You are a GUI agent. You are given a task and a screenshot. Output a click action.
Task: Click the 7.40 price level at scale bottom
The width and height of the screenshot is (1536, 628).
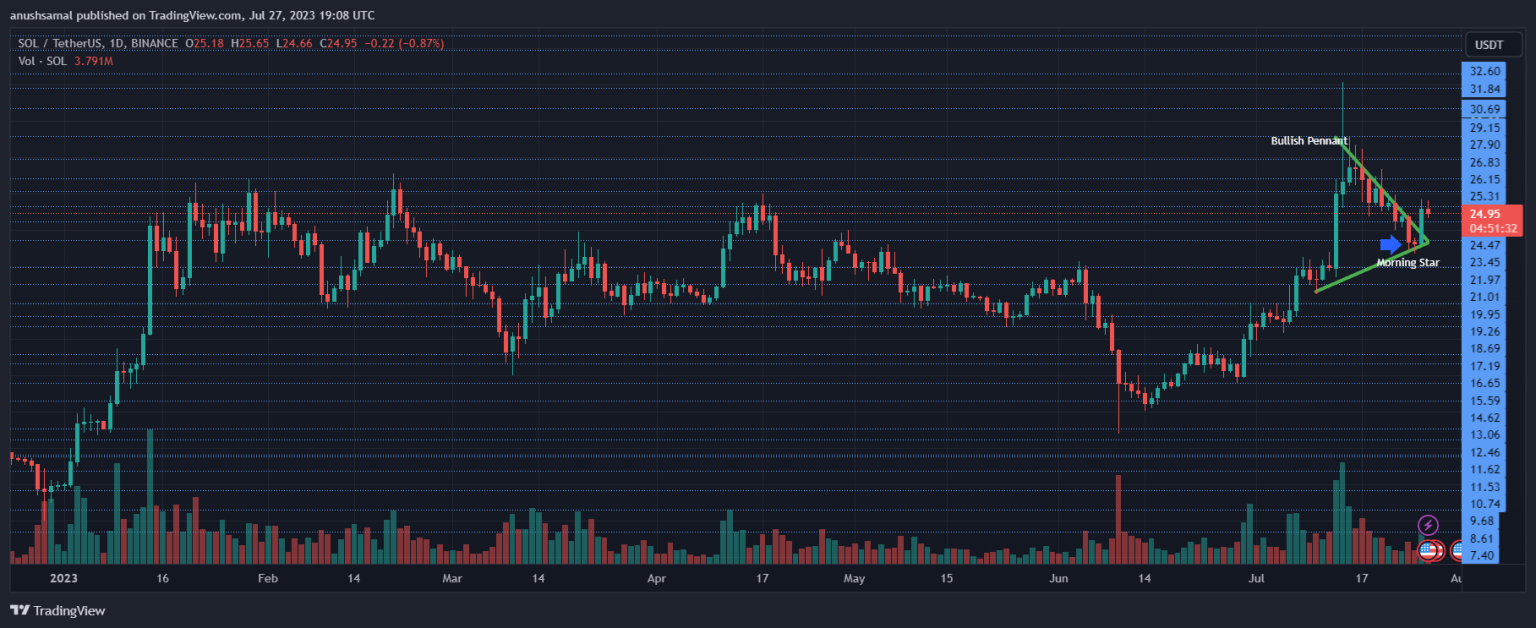1482,555
